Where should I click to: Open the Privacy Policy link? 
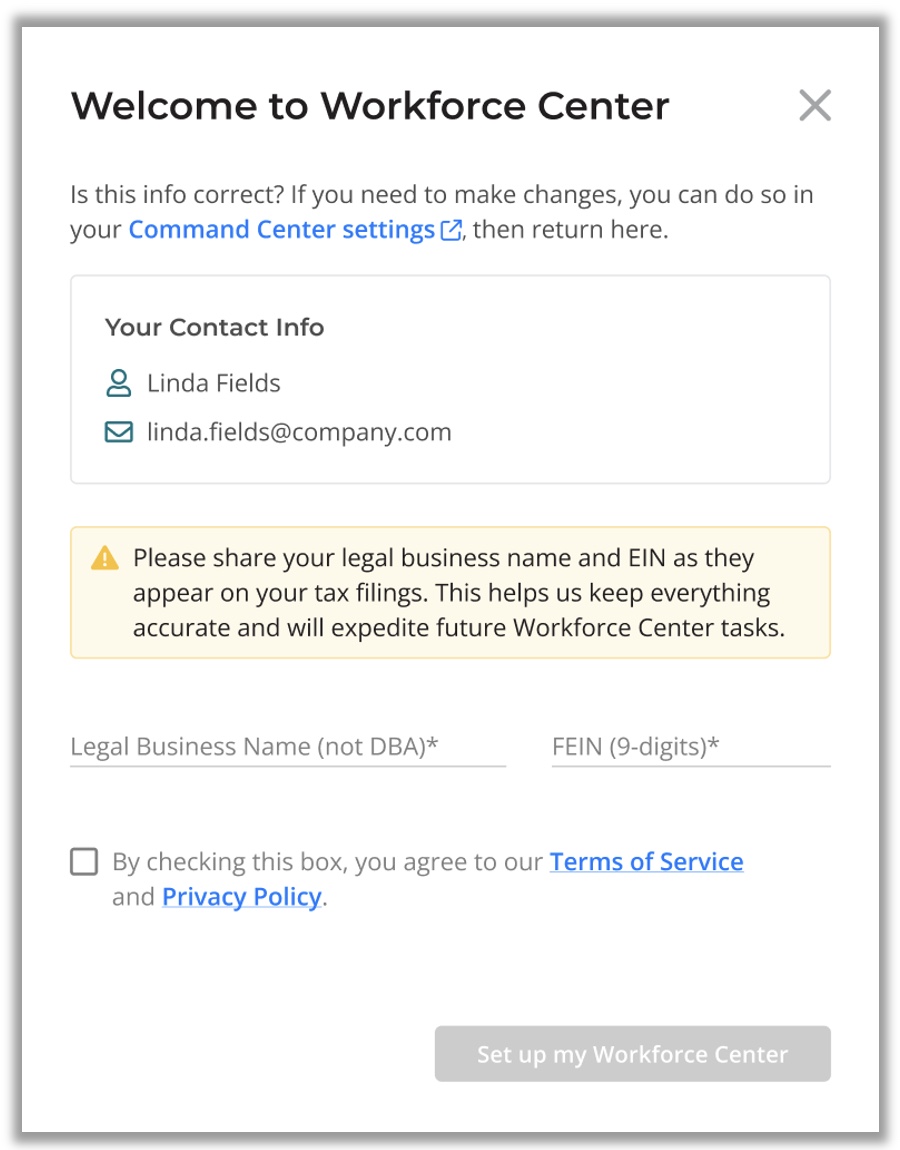click(242, 897)
